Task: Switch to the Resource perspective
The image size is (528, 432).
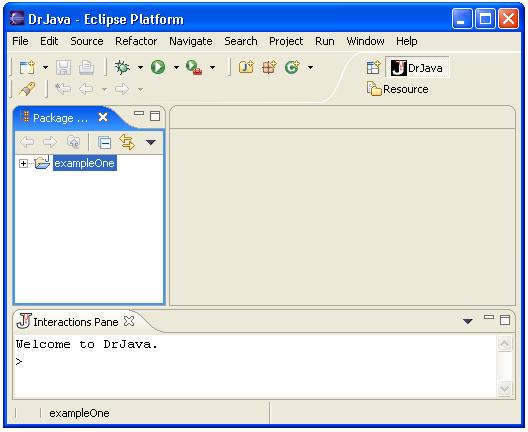Action: pos(398,89)
